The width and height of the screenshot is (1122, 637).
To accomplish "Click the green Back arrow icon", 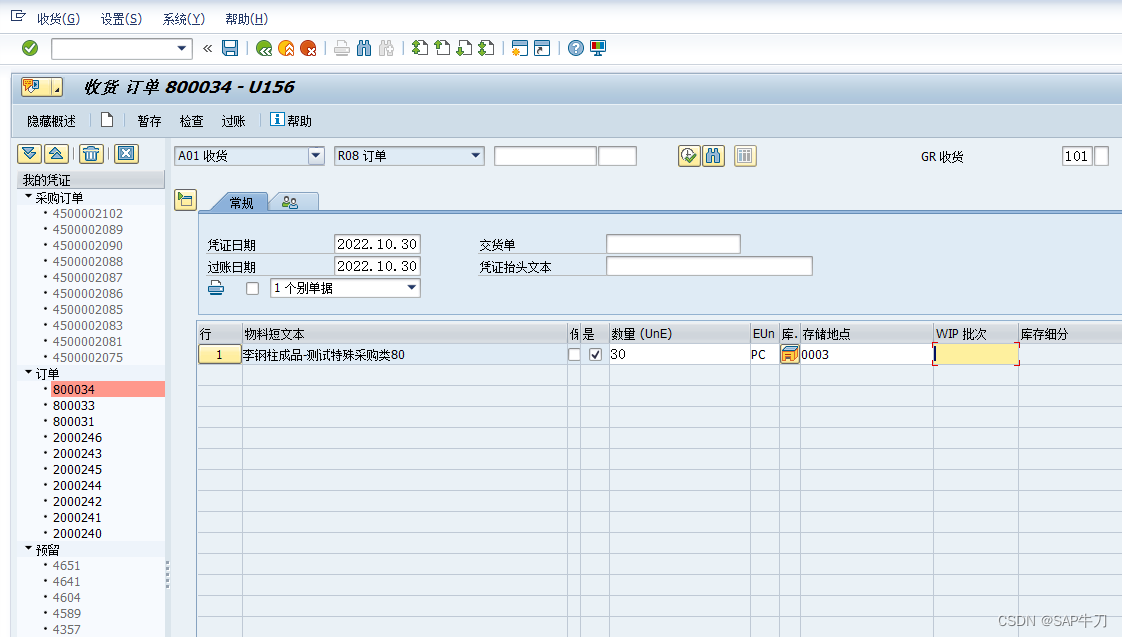I will [264, 48].
